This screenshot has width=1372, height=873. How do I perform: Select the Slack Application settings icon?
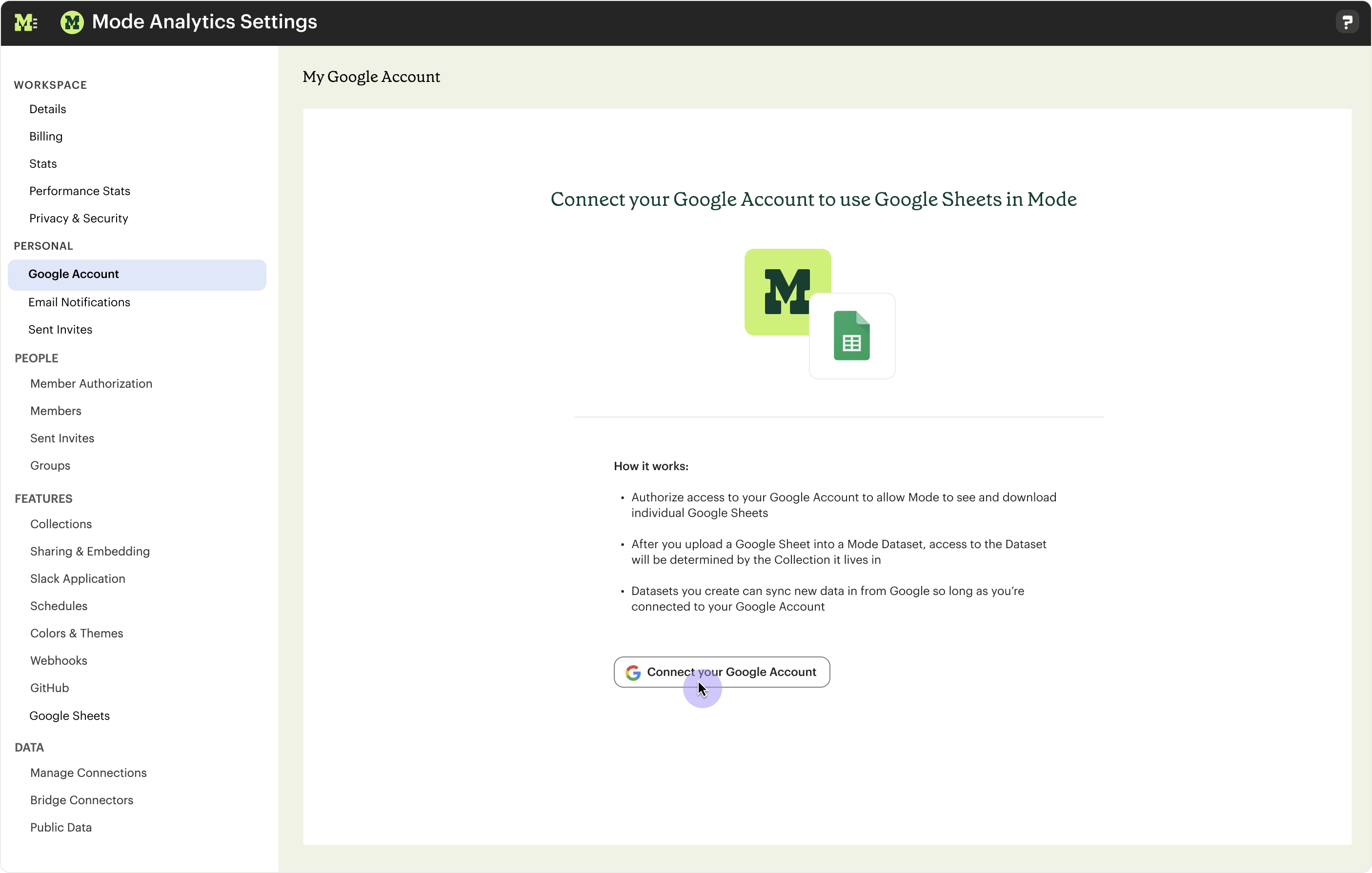[77, 579]
